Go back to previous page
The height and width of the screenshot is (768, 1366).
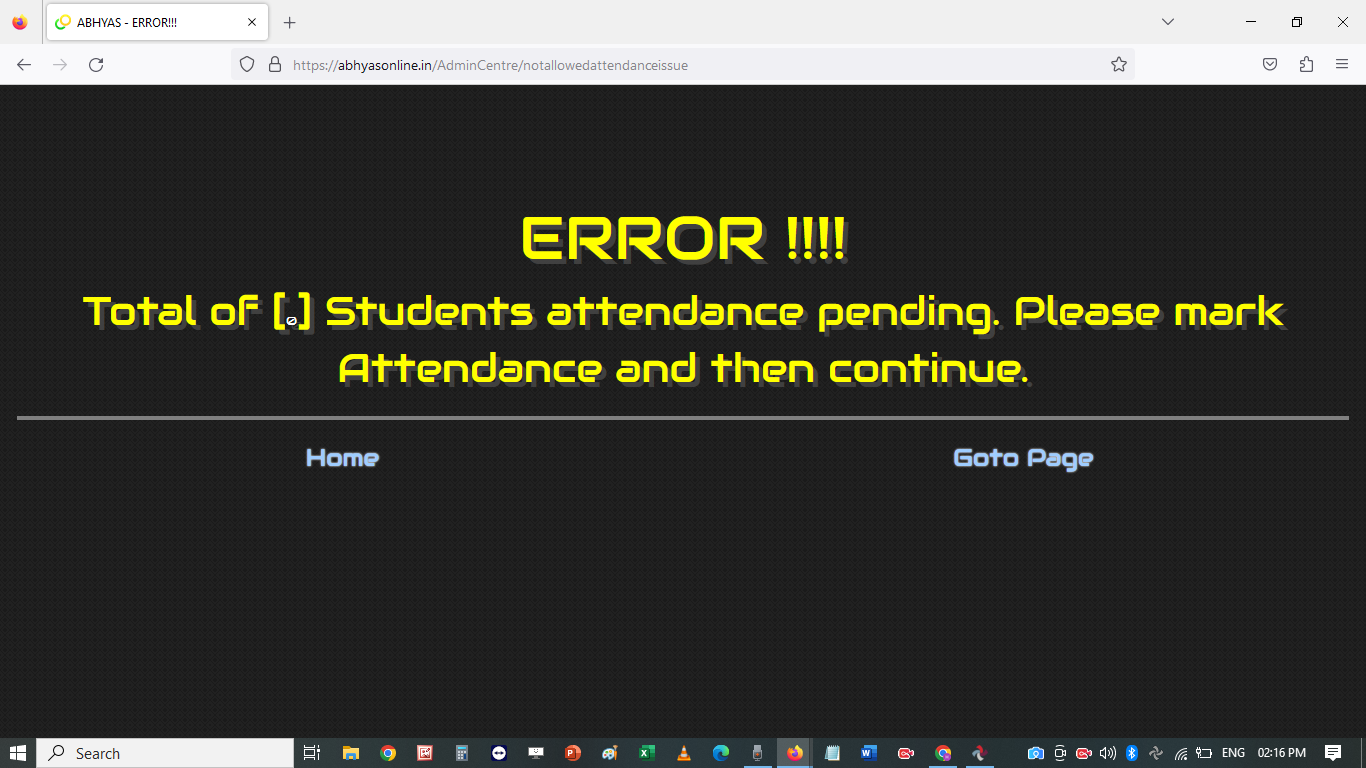click(x=24, y=65)
